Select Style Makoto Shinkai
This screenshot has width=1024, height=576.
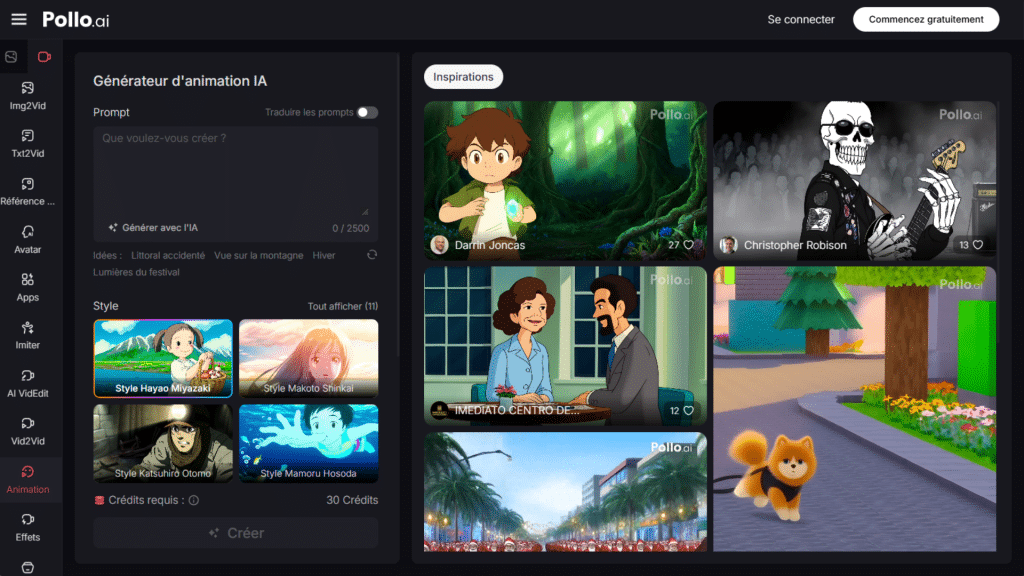pyautogui.click(x=308, y=359)
